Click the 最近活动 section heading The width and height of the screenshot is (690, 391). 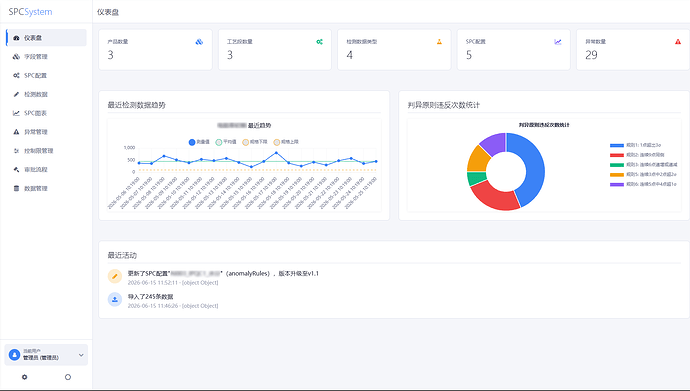pyautogui.click(x=122, y=256)
